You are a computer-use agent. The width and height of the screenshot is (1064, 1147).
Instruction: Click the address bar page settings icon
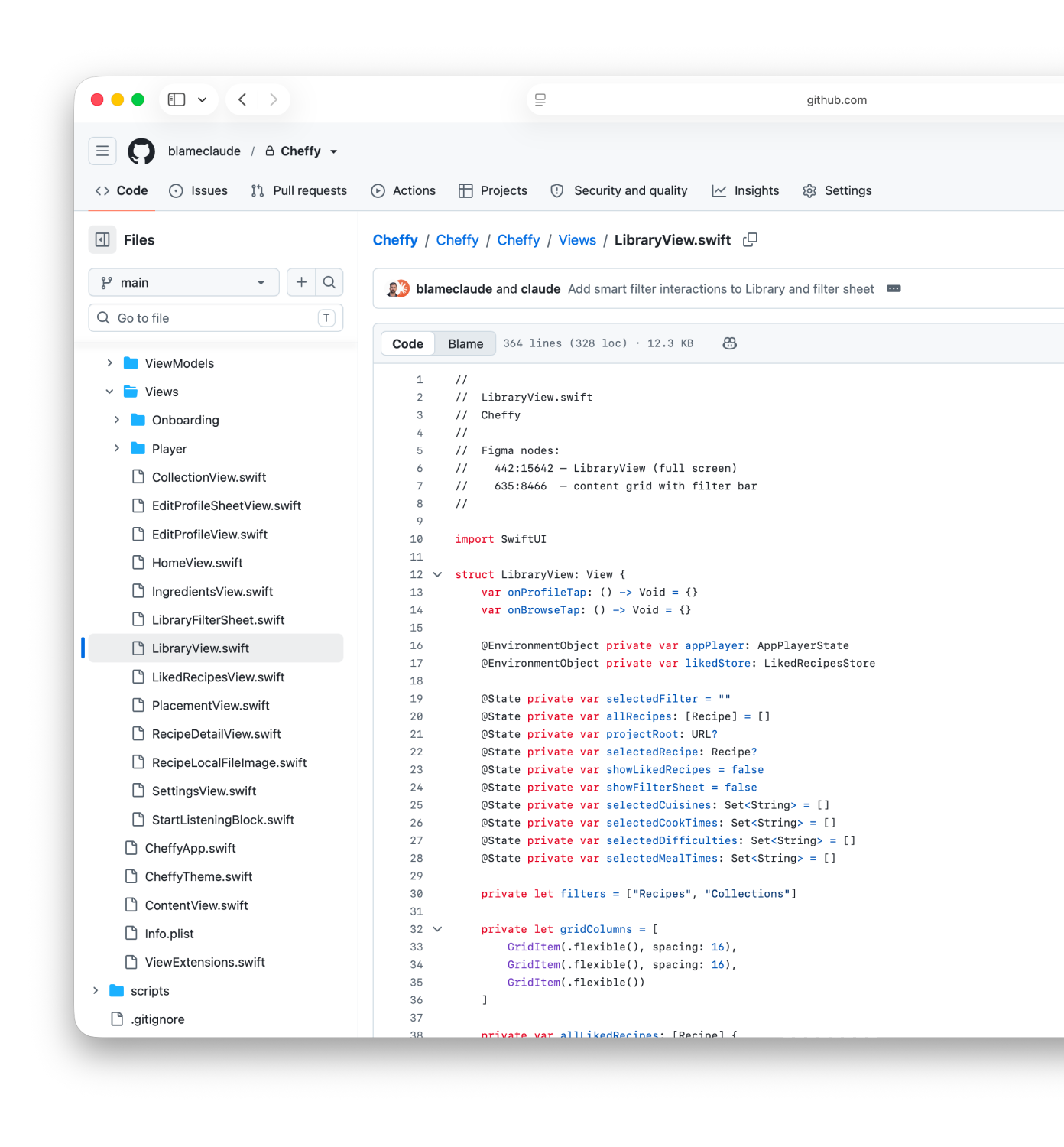tap(540, 99)
